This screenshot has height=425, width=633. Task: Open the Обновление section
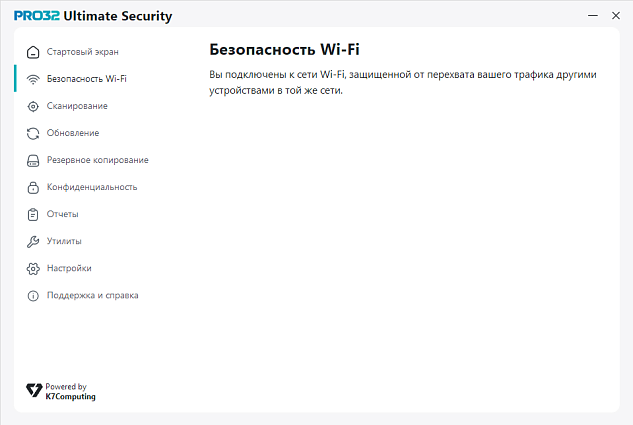(73, 133)
